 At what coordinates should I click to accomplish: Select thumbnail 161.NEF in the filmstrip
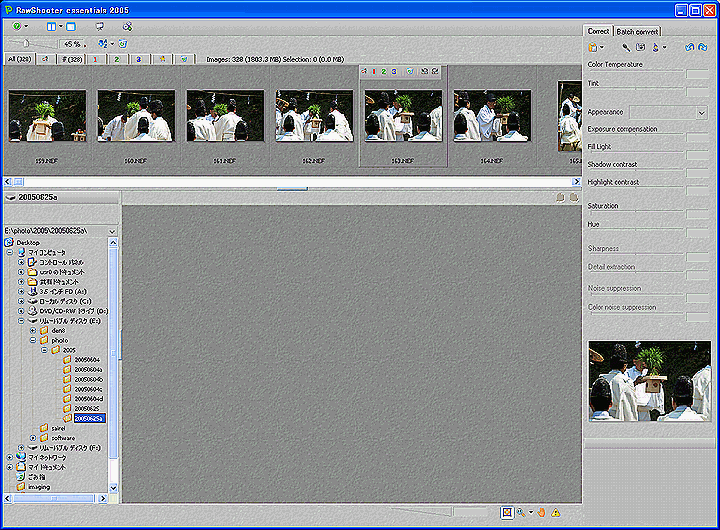coord(225,116)
